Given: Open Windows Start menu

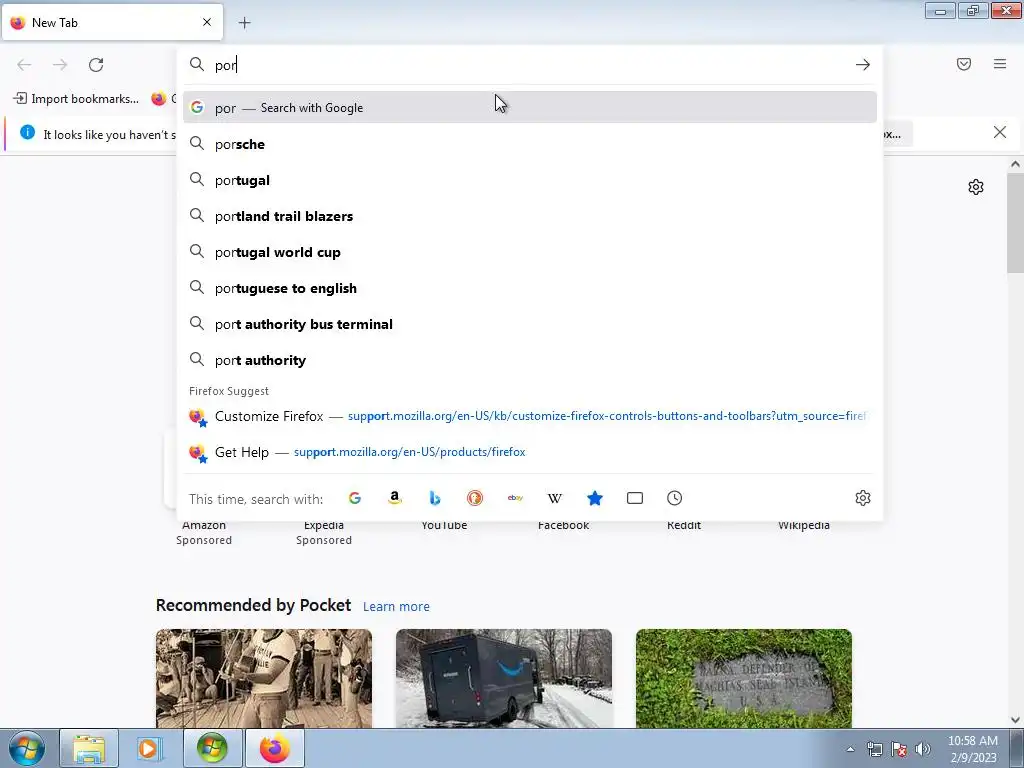Looking at the screenshot, I should click(x=26, y=748).
